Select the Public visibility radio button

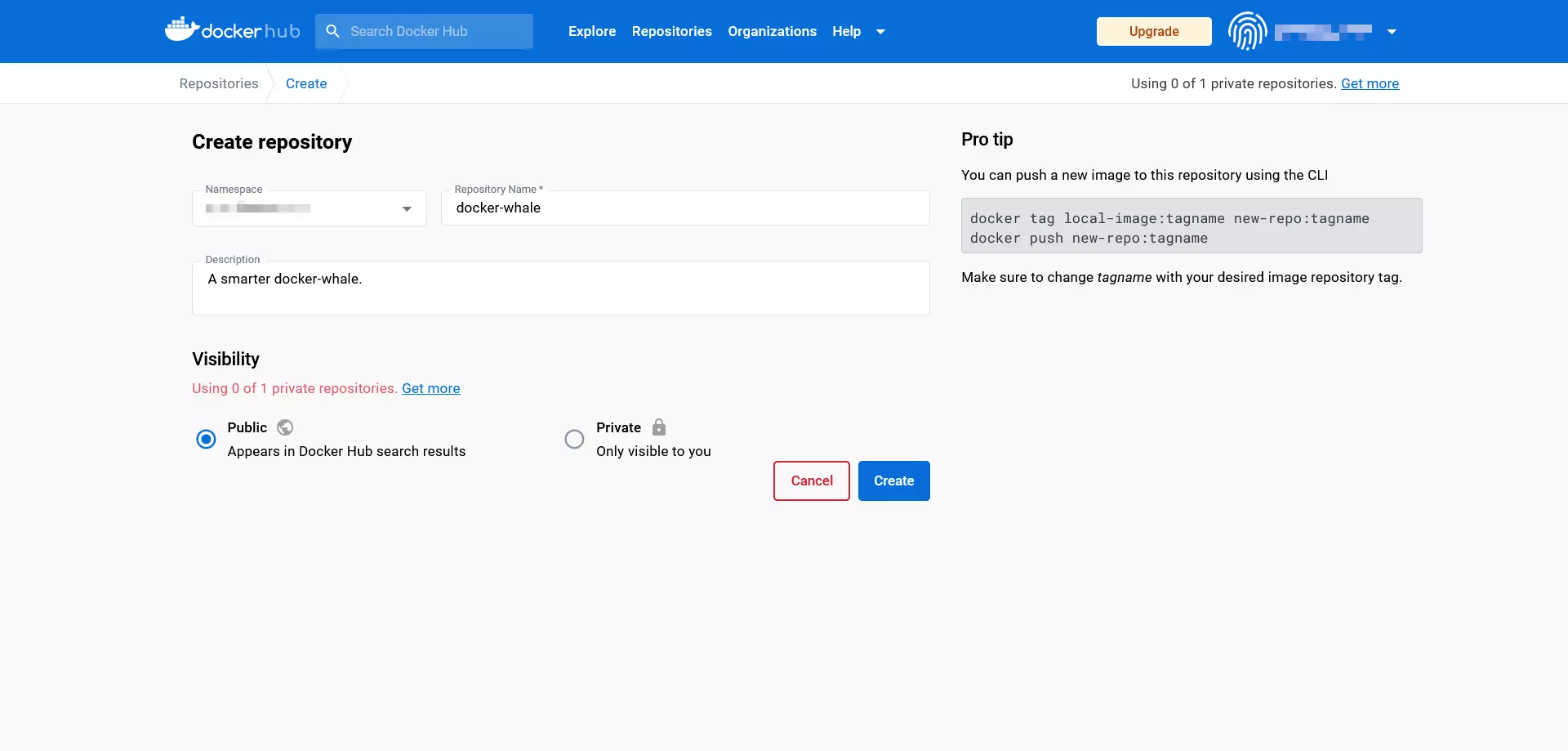(206, 439)
